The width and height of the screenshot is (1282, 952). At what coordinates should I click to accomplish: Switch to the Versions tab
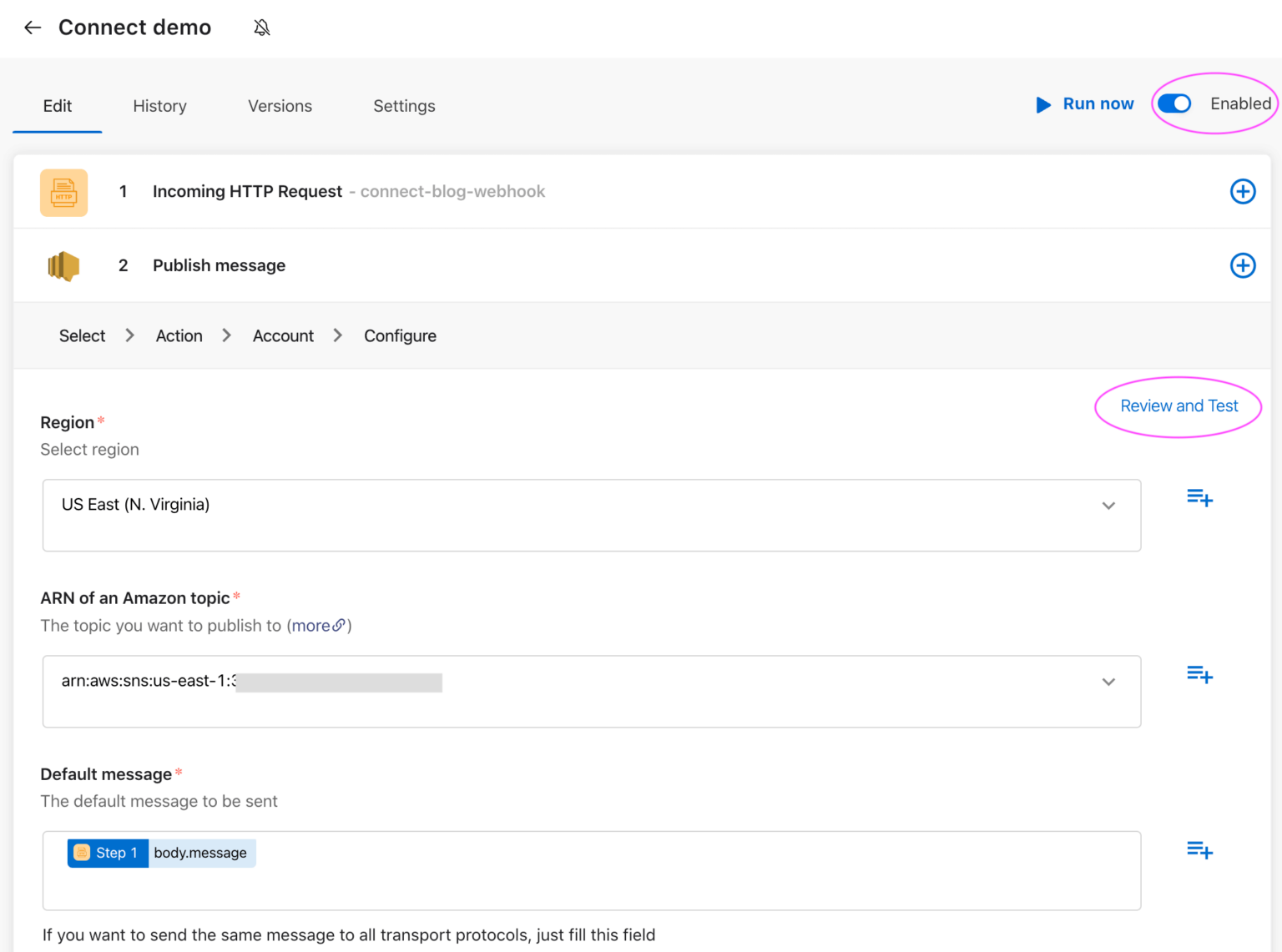[x=280, y=106]
